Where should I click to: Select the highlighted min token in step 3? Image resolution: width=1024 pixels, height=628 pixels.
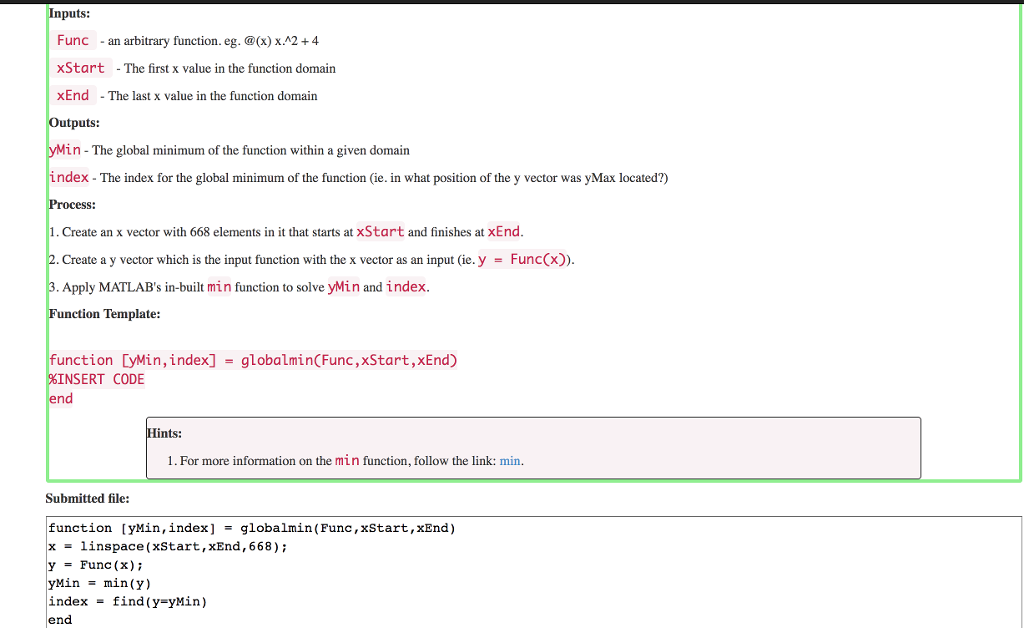click(220, 286)
